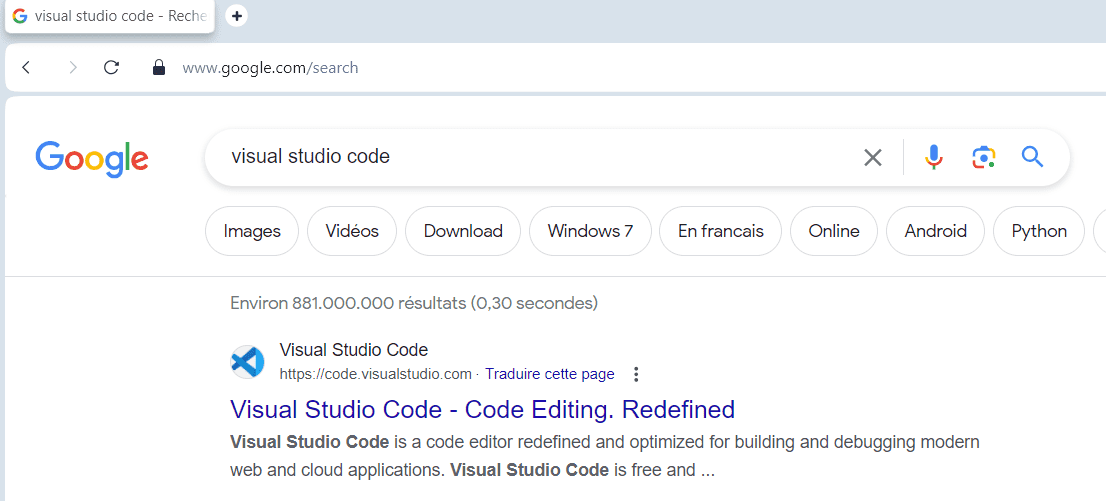
Task: Click the forward navigation arrow
Action: tap(73, 68)
